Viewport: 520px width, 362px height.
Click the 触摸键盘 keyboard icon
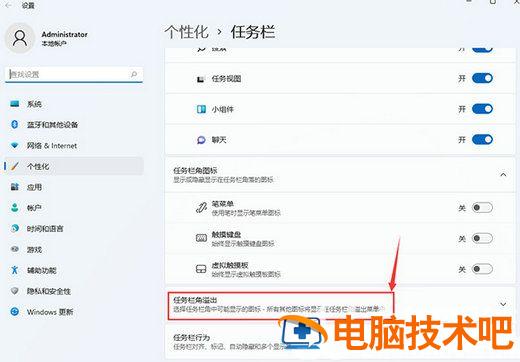click(201, 238)
